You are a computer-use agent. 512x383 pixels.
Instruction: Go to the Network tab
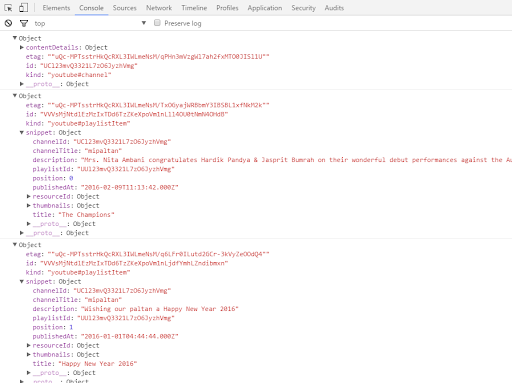click(159, 8)
